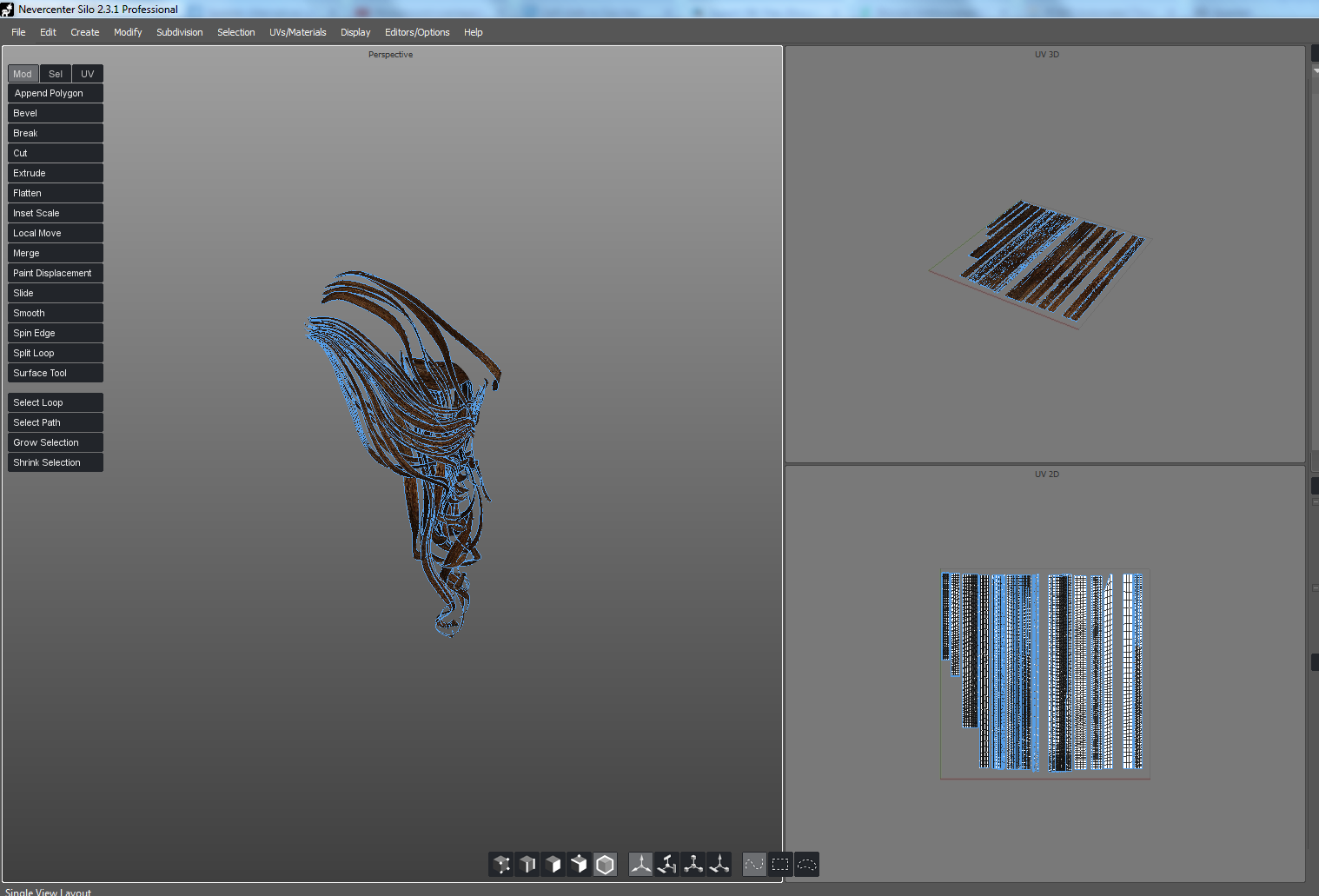
Task: Open the Subdivision menu
Action: 180,32
